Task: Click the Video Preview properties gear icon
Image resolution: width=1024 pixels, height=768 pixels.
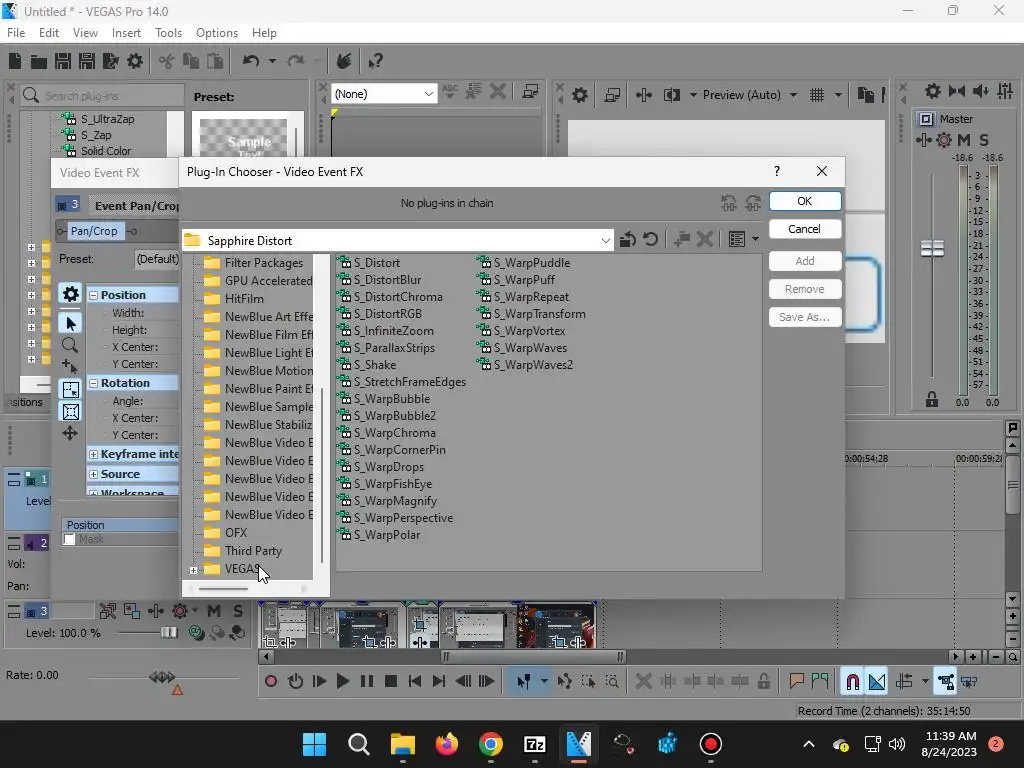Action: [580, 95]
